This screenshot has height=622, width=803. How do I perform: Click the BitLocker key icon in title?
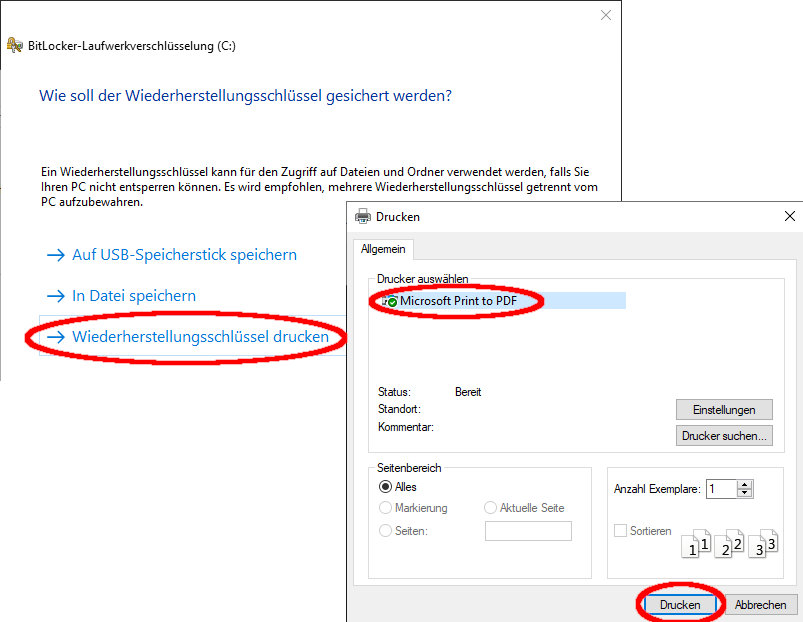pos(15,46)
